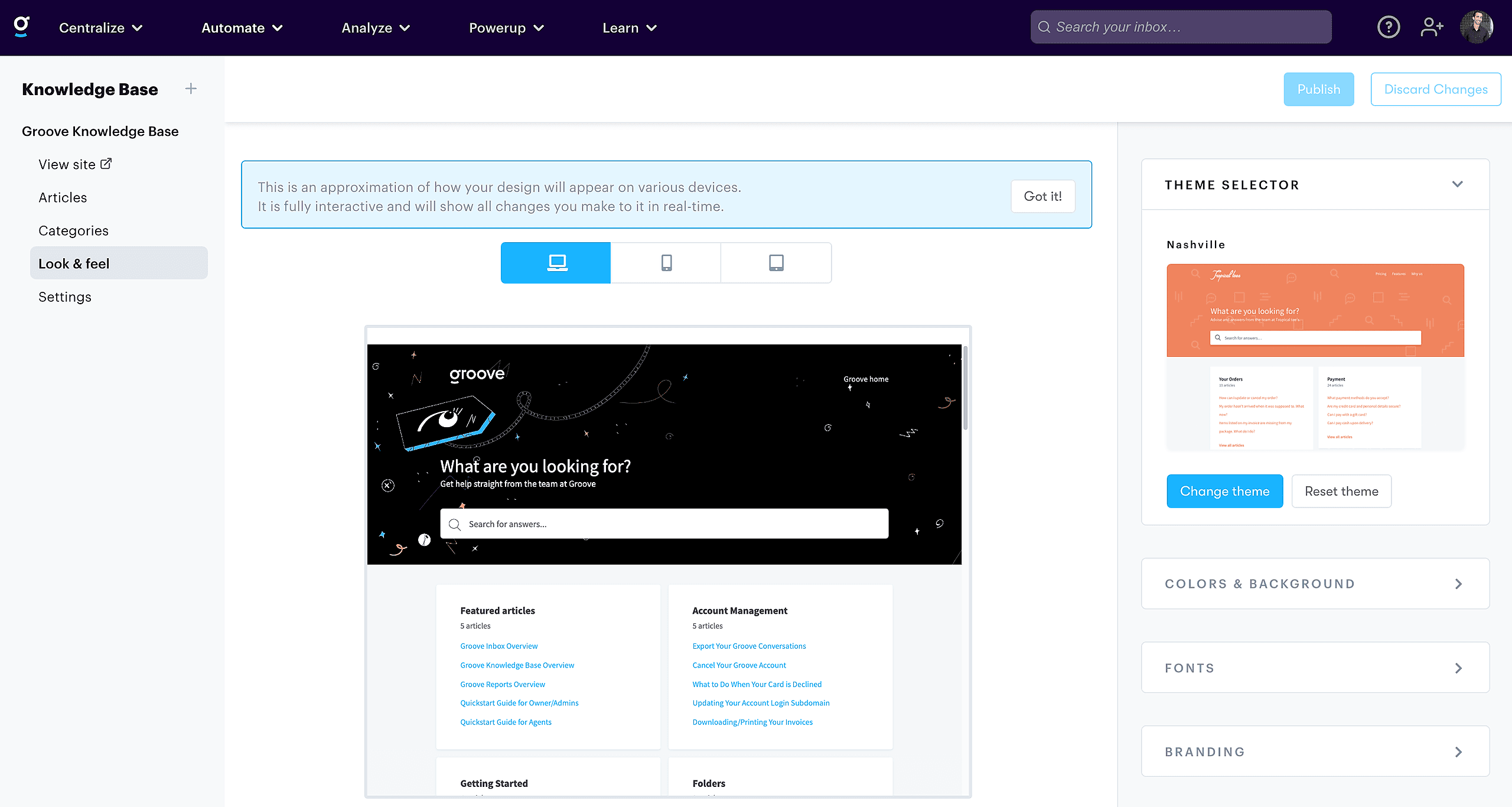
Task: Switch preview to mobile view
Action: tap(666, 262)
